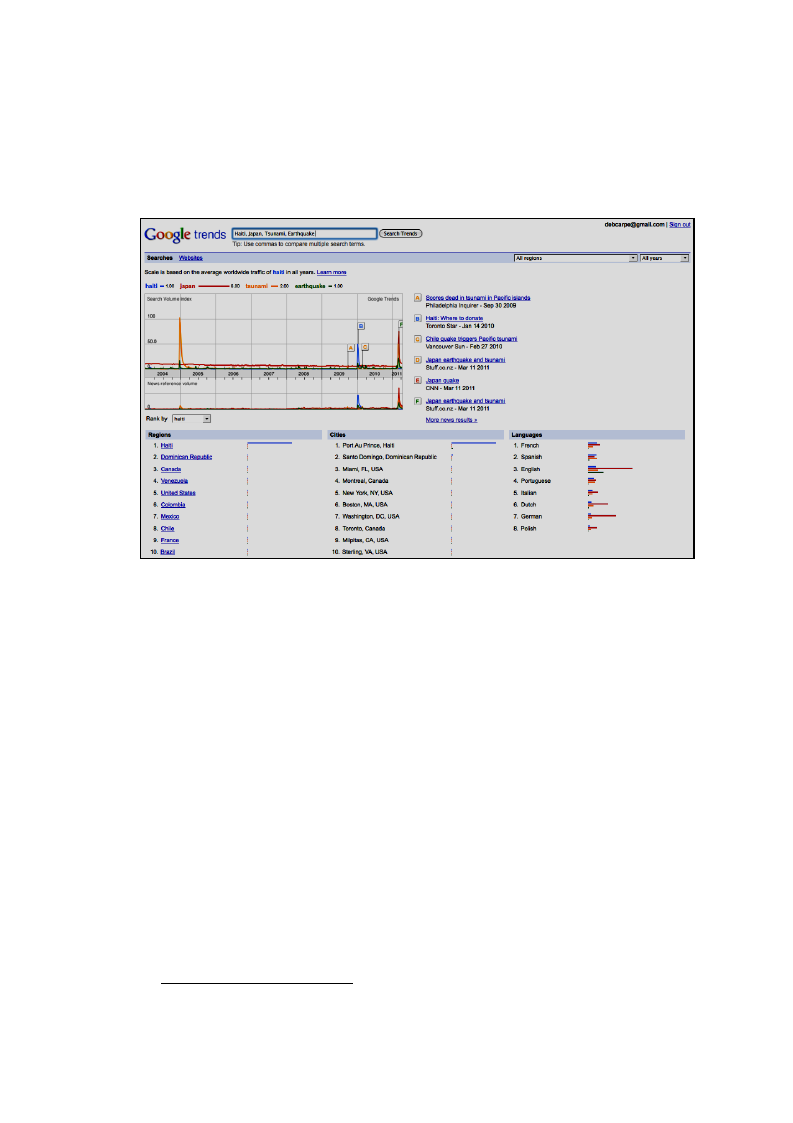Click the search terms input field
The image size is (793, 1123).
click(304, 233)
